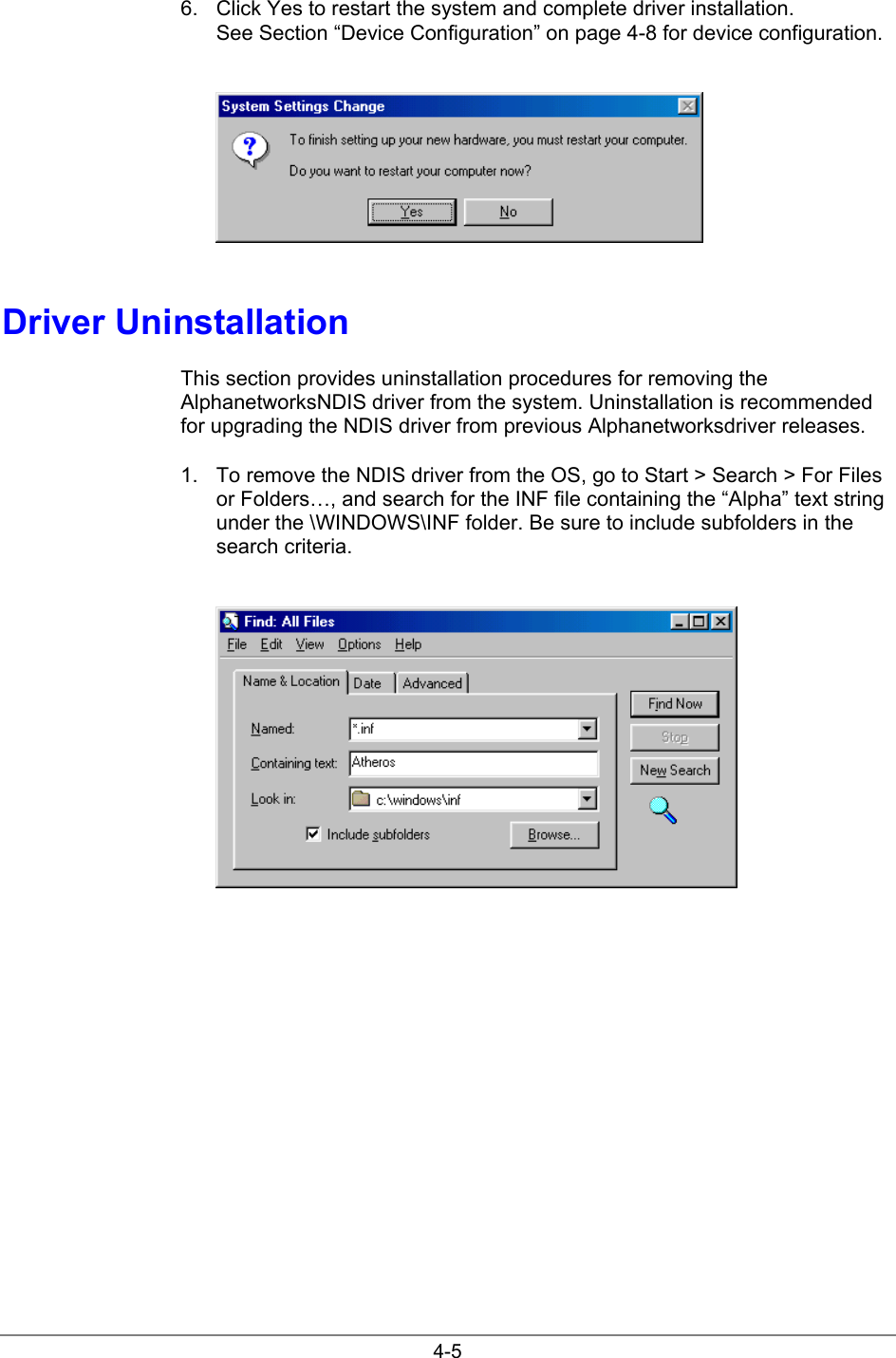The width and height of the screenshot is (896, 1358).
Task: Click the Find Now button
Action: coord(675,704)
